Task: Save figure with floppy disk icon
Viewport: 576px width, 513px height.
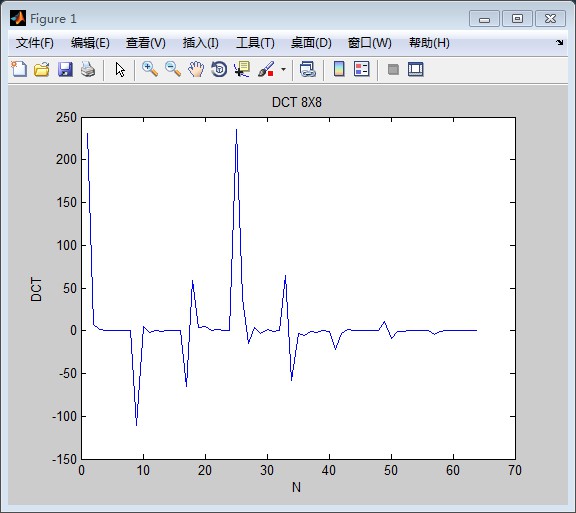Action: [x=65, y=69]
